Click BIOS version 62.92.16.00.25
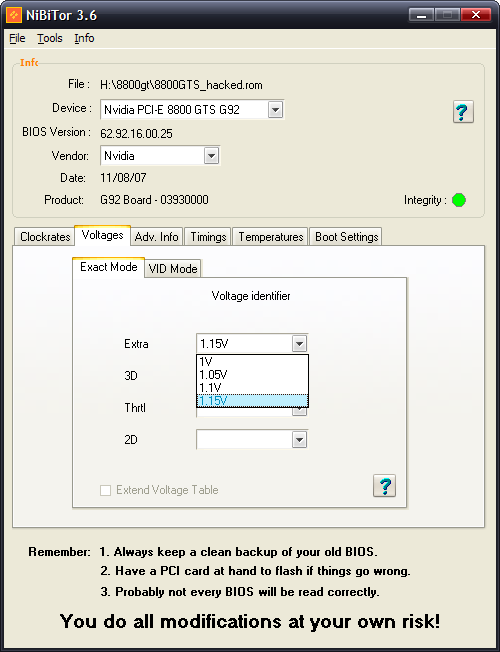 tap(136, 134)
